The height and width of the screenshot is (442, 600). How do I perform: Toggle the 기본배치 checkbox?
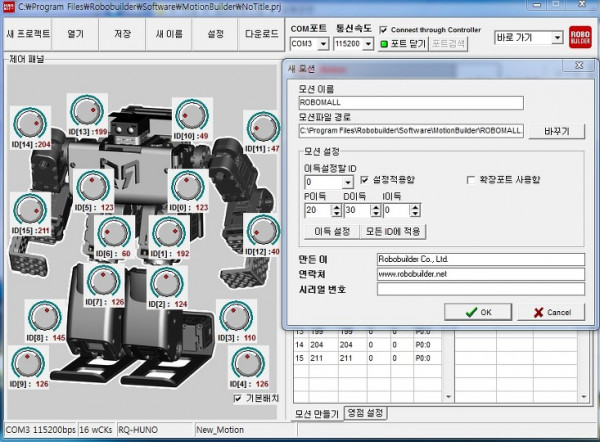(237, 398)
